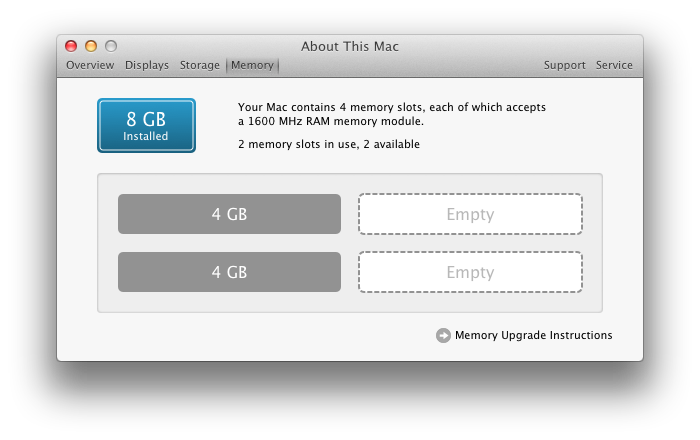
Task: Open the Overview tab
Action: pos(90,65)
